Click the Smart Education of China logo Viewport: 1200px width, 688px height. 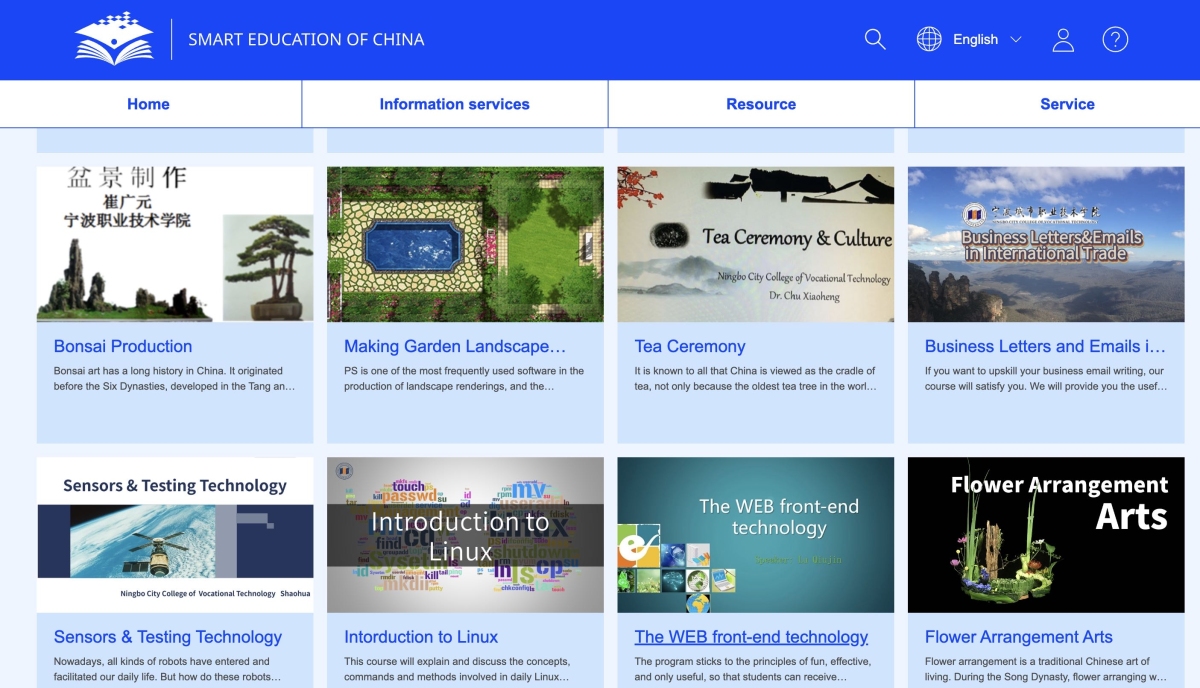coord(114,39)
